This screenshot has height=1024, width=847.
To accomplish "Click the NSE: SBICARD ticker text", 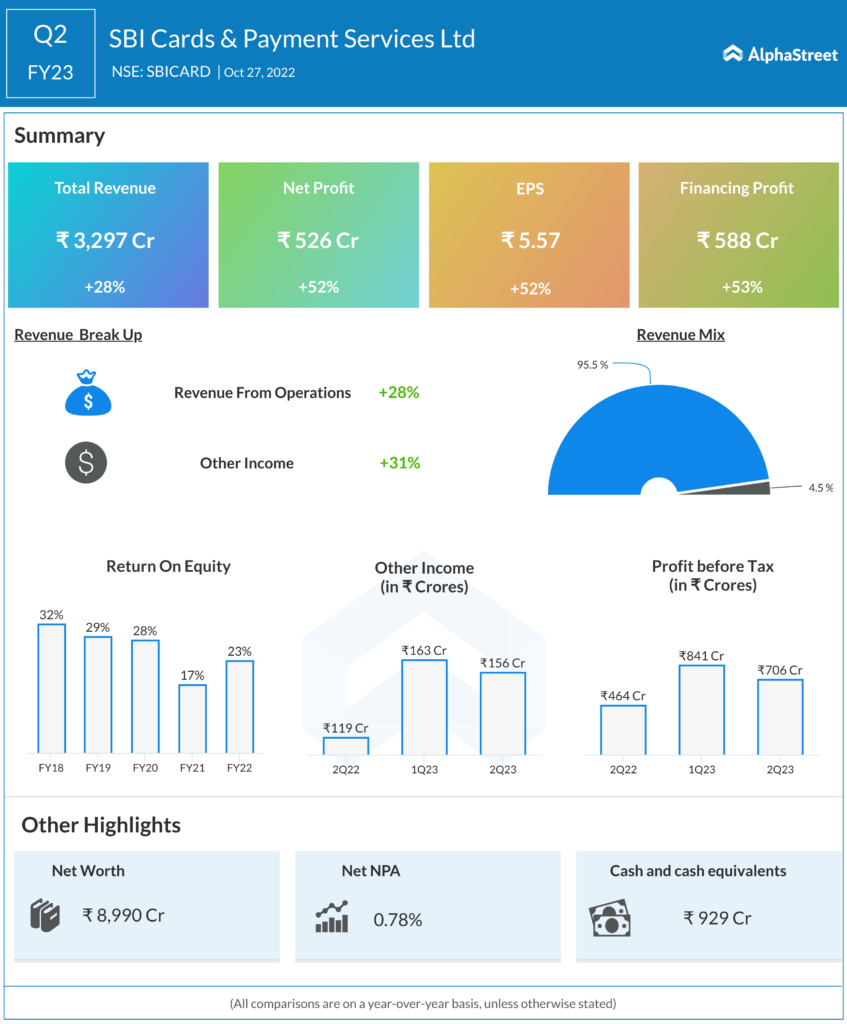I will (162, 72).
